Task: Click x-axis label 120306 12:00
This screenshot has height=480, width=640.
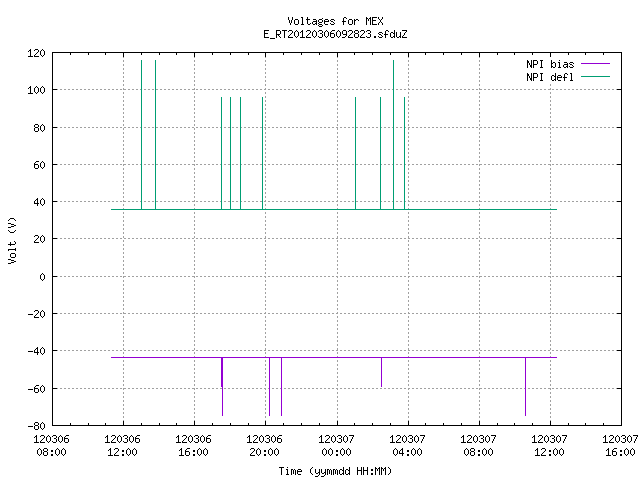Action: pyautogui.click(x=122, y=446)
